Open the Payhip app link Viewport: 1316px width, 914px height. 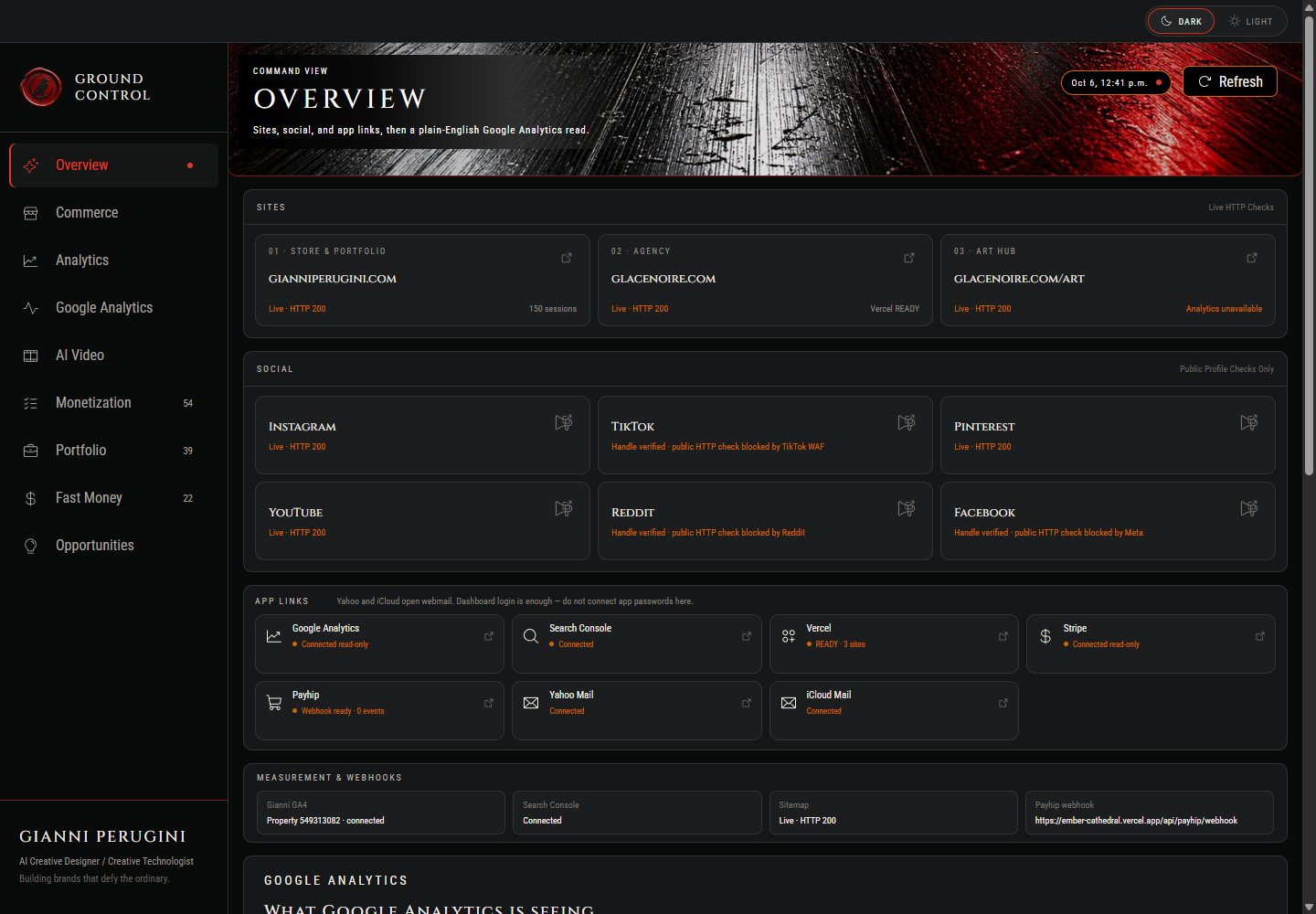pyautogui.click(x=379, y=710)
